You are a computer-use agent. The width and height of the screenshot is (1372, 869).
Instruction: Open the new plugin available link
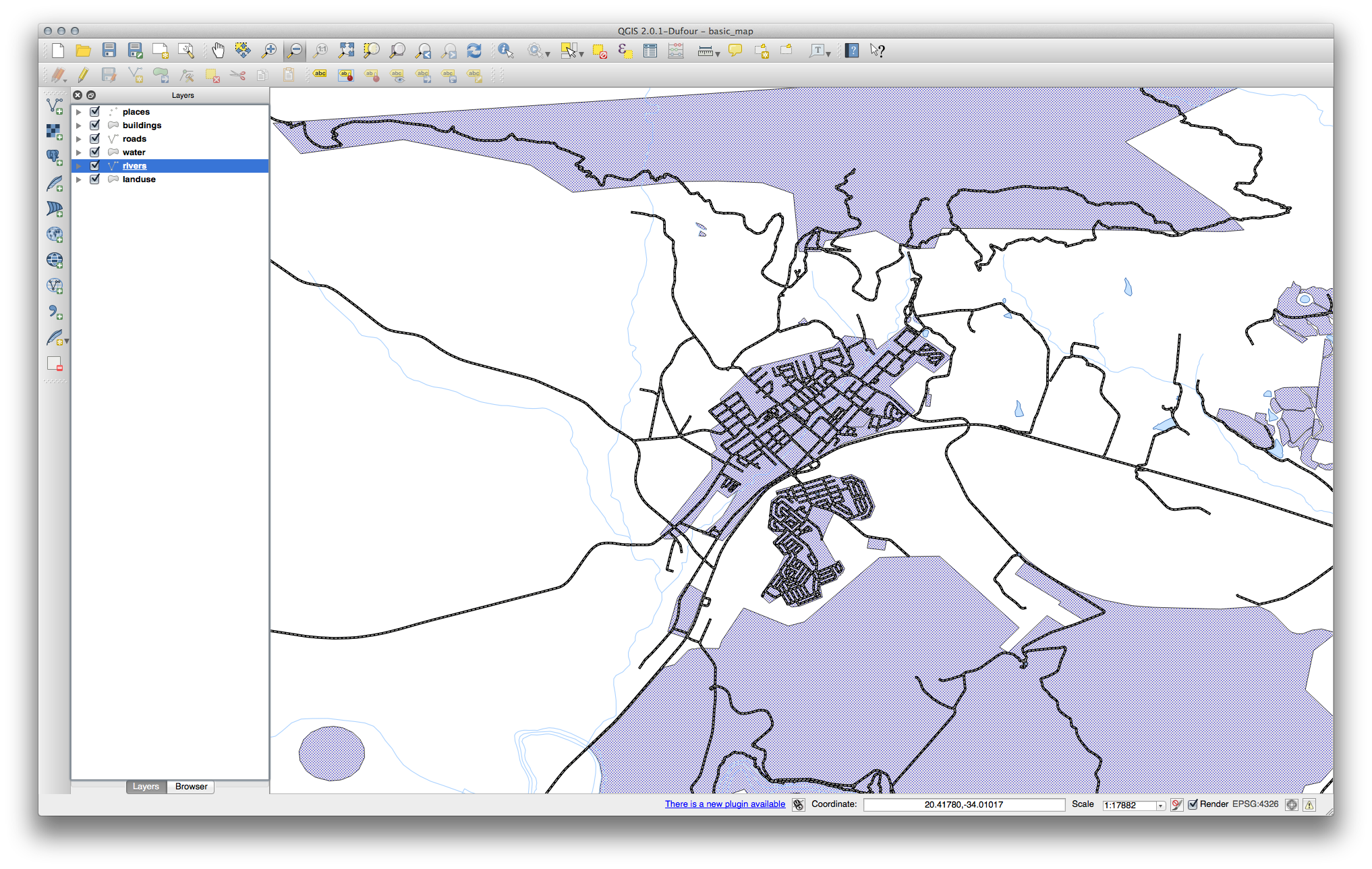(724, 804)
